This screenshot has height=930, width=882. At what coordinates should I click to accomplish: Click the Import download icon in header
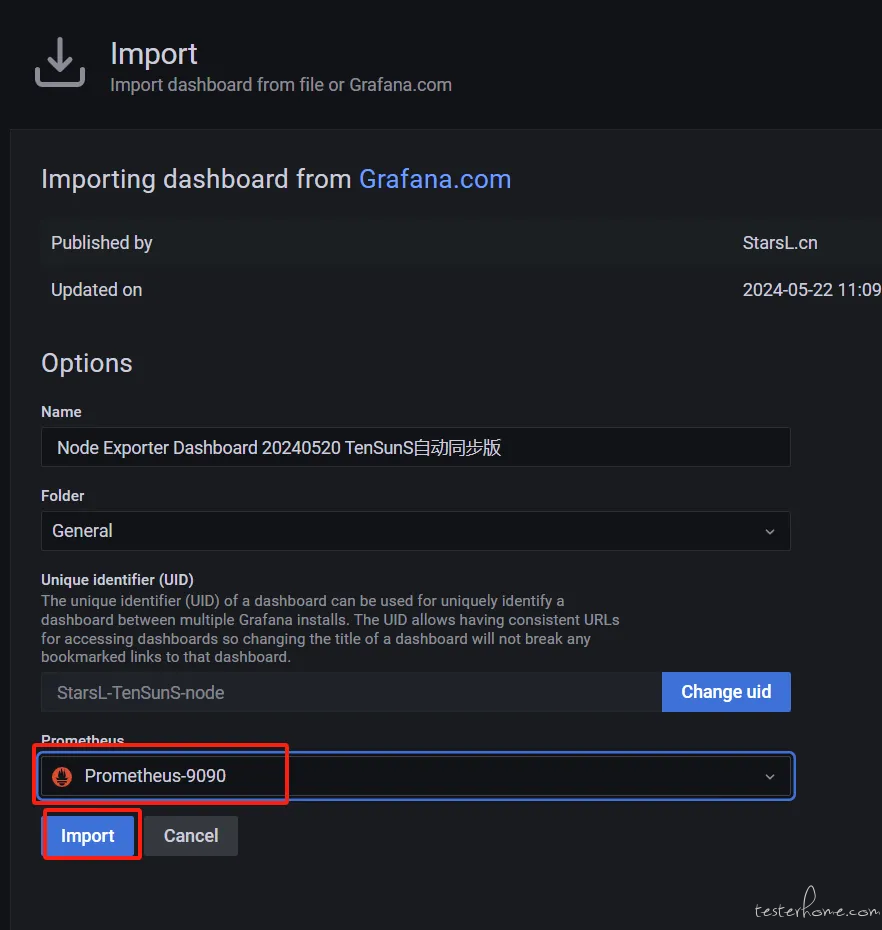tap(60, 62)
